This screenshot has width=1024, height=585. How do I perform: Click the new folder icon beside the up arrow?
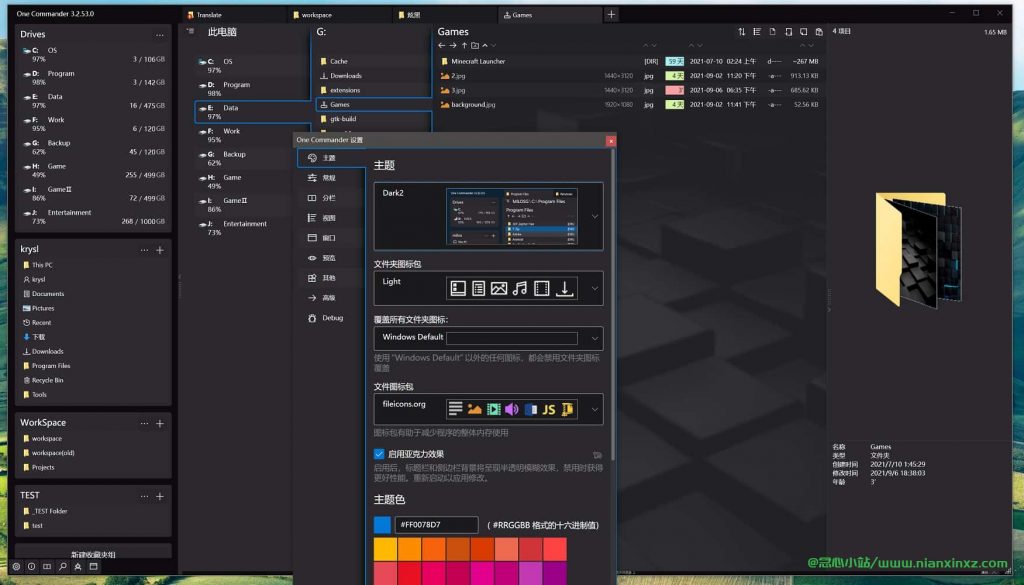475,46
